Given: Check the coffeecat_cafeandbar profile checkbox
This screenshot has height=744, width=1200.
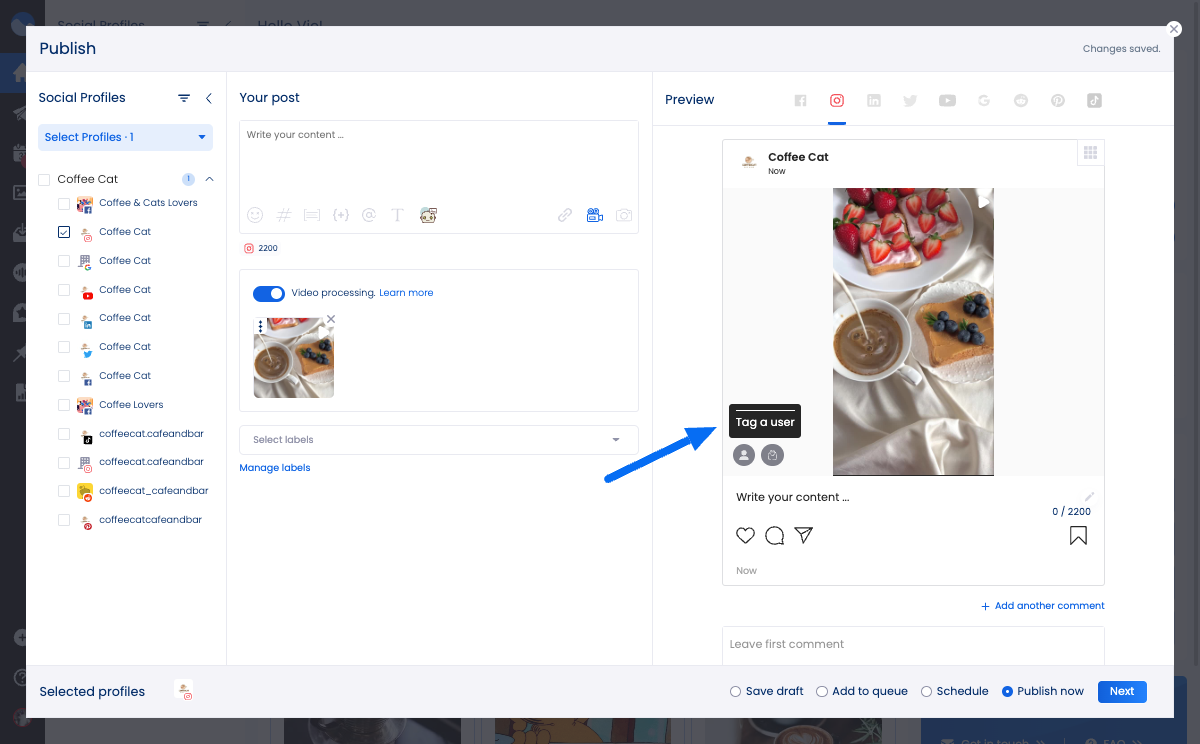Looking at the screenshot, I should [x=64, y=491].
